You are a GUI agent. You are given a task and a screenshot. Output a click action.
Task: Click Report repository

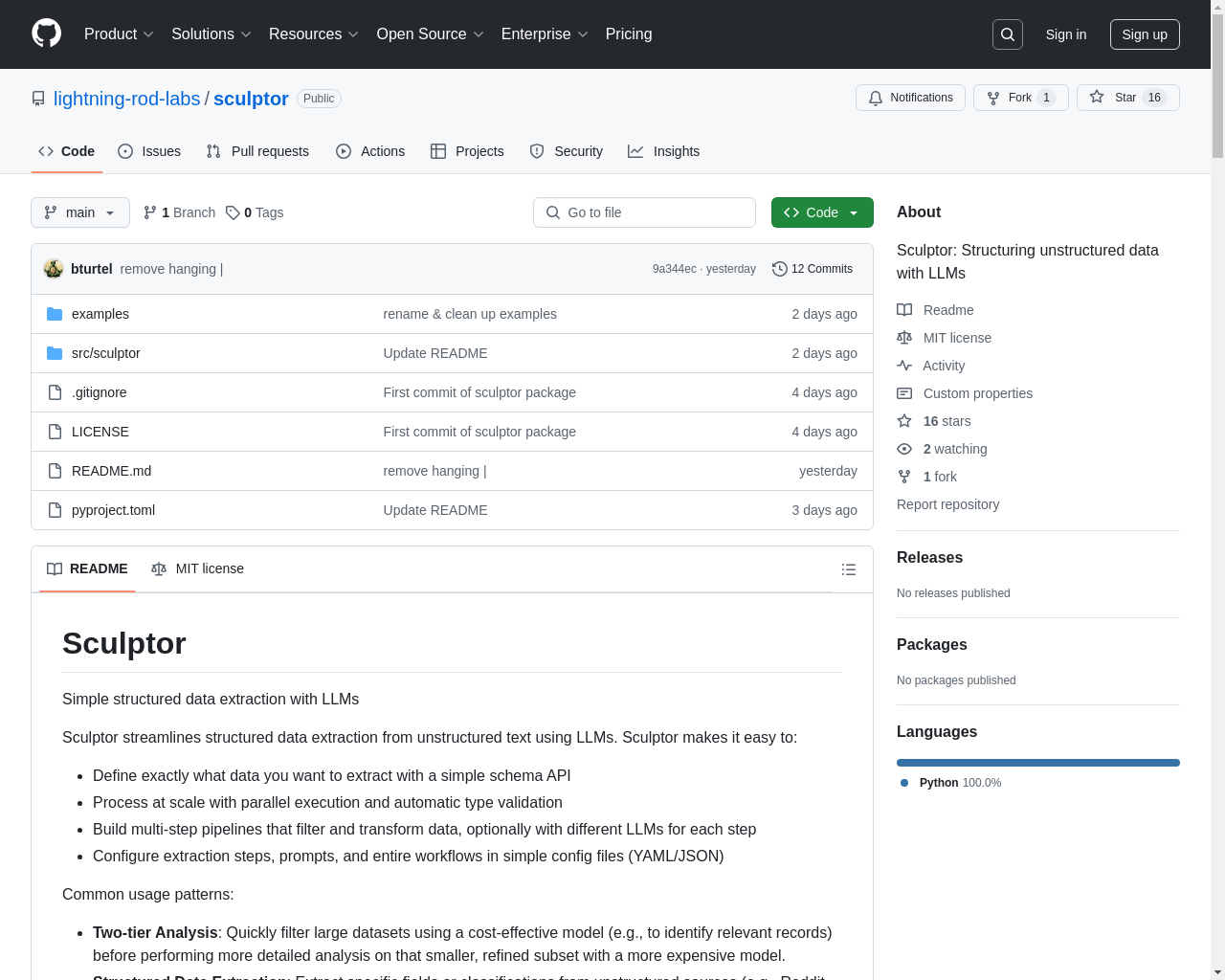point(947,504)
